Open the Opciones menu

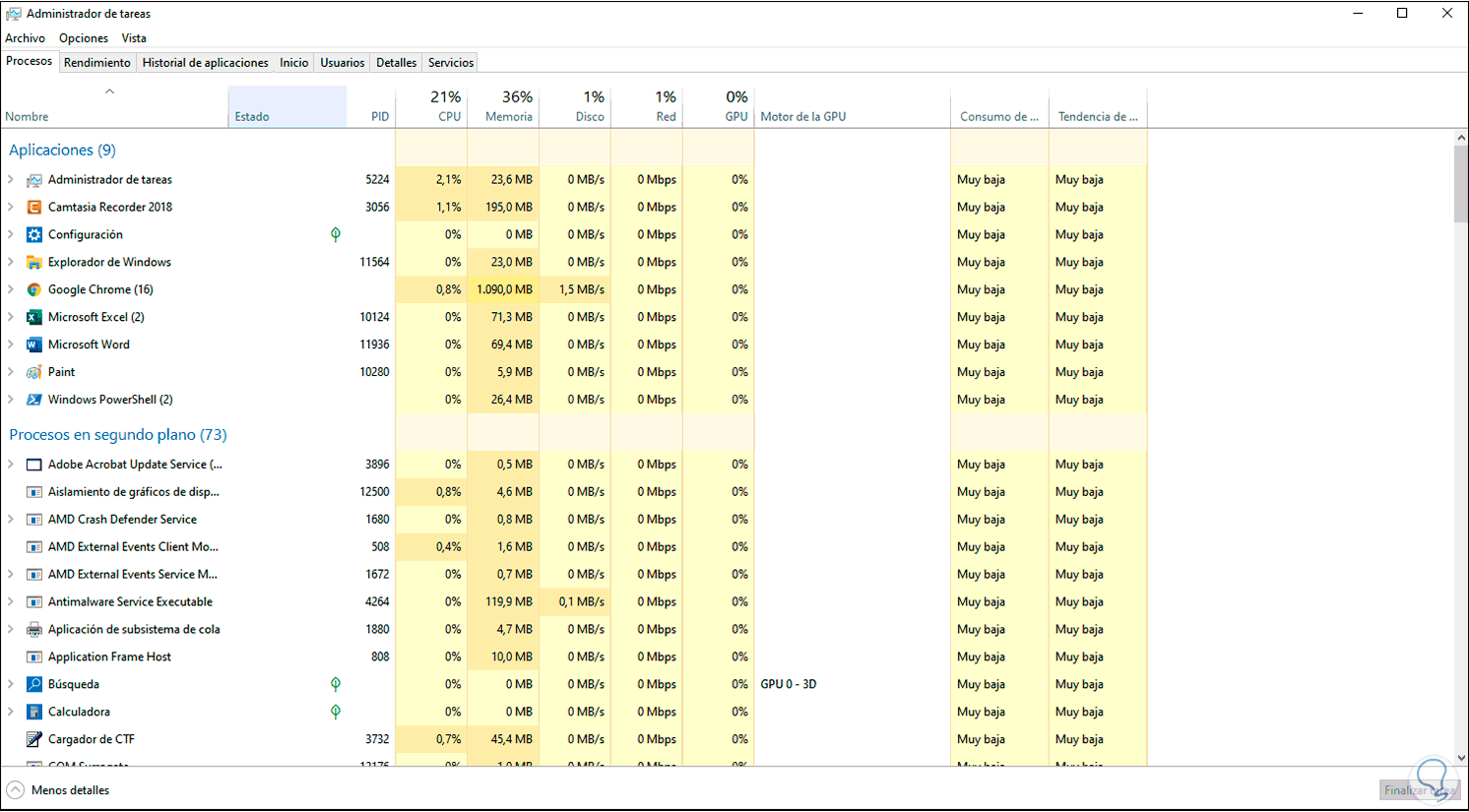(84, 38)
